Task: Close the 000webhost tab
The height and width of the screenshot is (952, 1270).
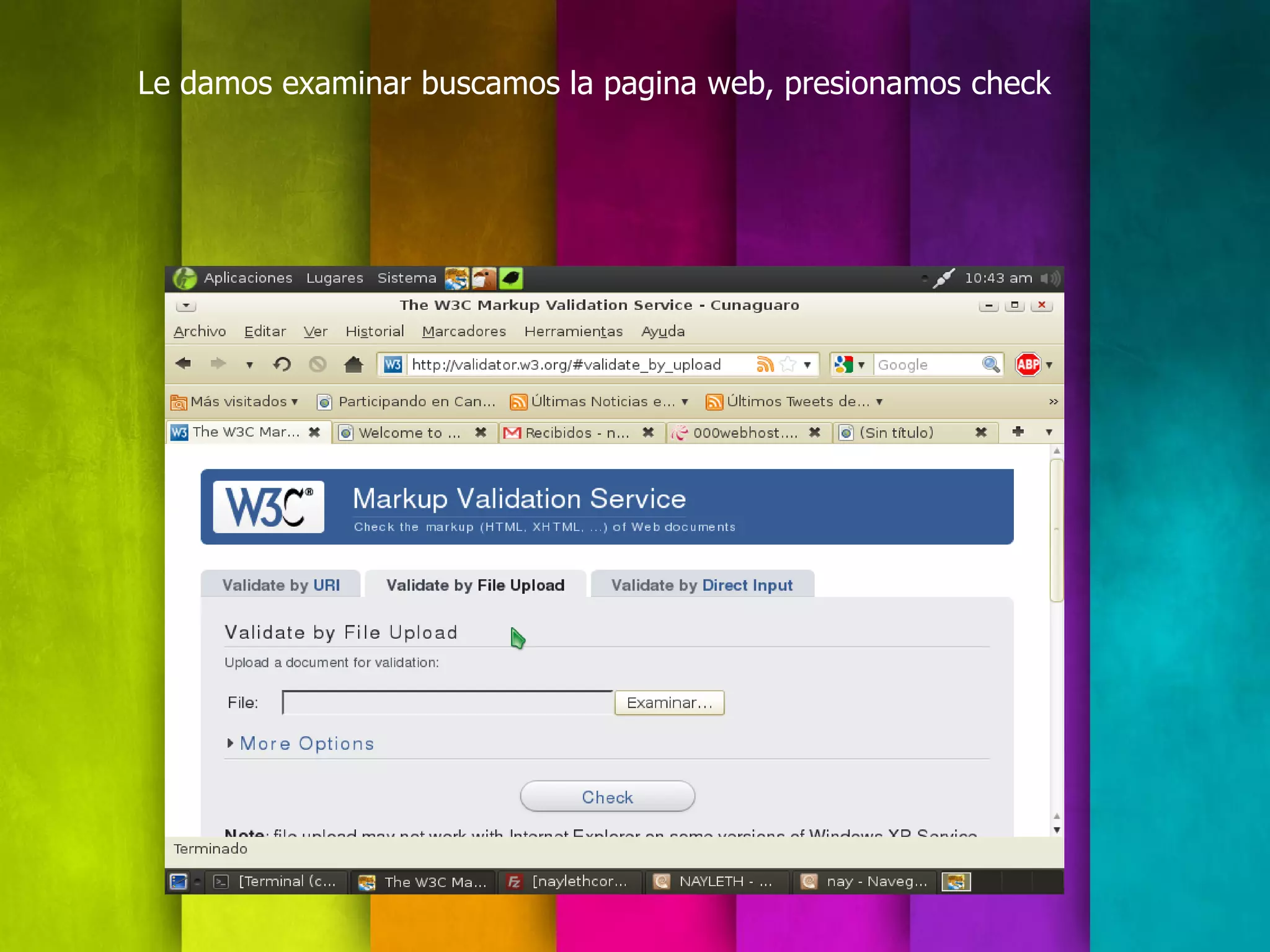Action: pos(815,432)
